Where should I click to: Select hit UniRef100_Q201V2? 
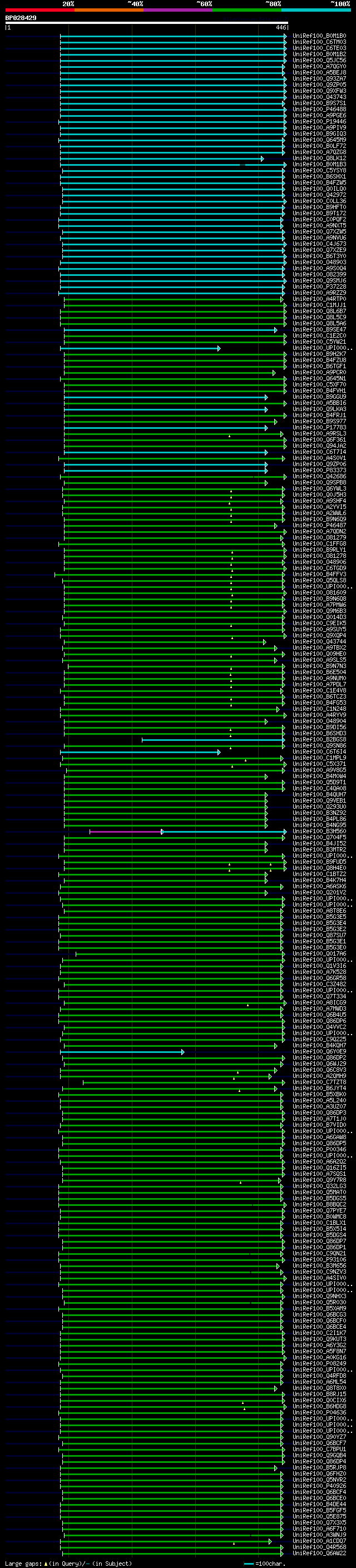[x=319, y=893]
